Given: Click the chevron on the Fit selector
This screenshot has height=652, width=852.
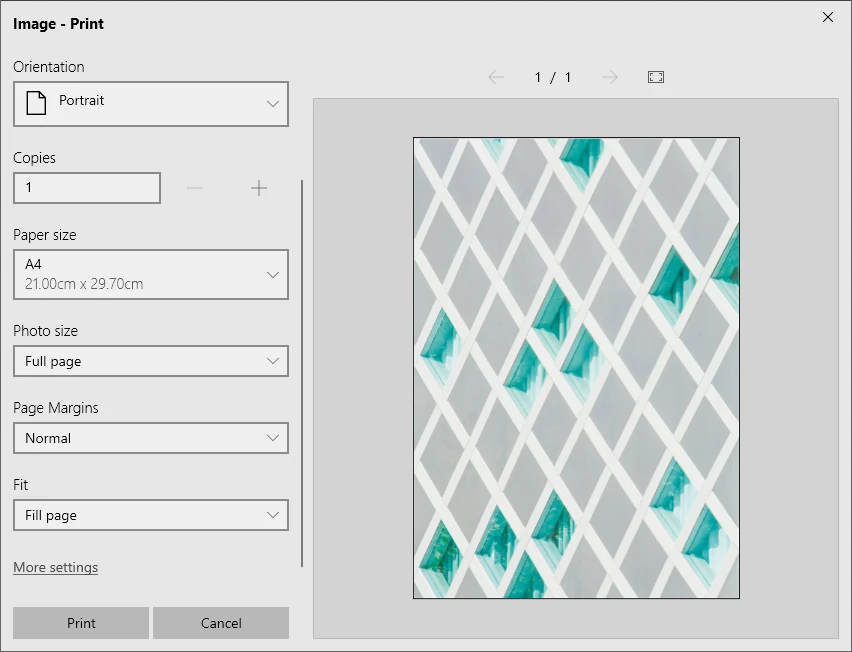Looking at the screenshot, I should click(272, 515).
